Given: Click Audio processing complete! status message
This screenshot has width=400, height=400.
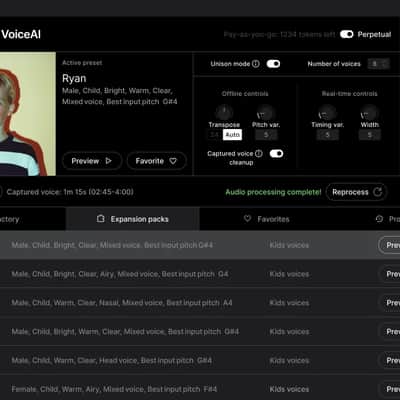Looking at the screenshot, I should point(273,192).
